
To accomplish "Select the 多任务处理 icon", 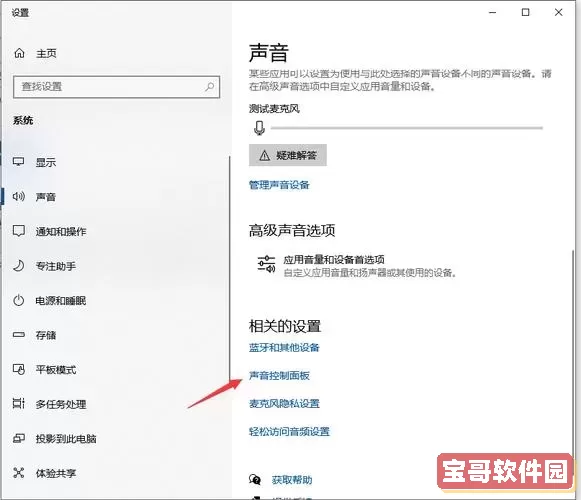I will click(x=19, y=403).
